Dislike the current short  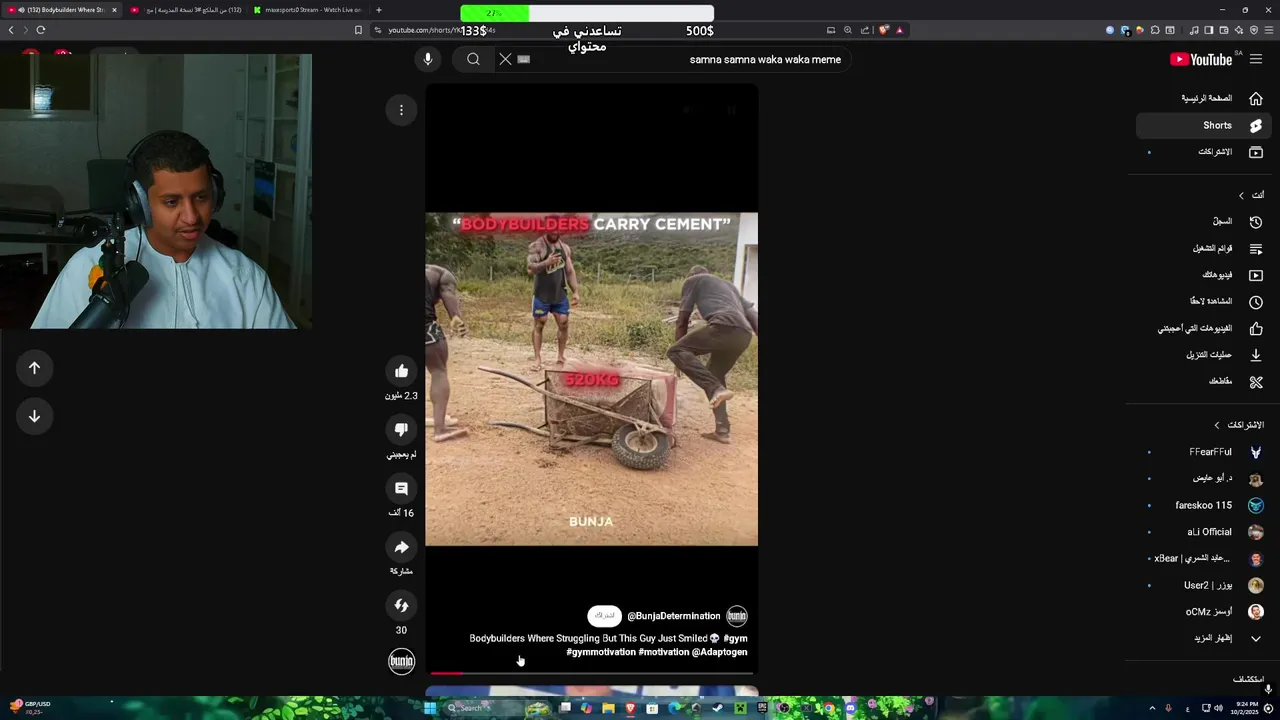[x=401, y=429]
